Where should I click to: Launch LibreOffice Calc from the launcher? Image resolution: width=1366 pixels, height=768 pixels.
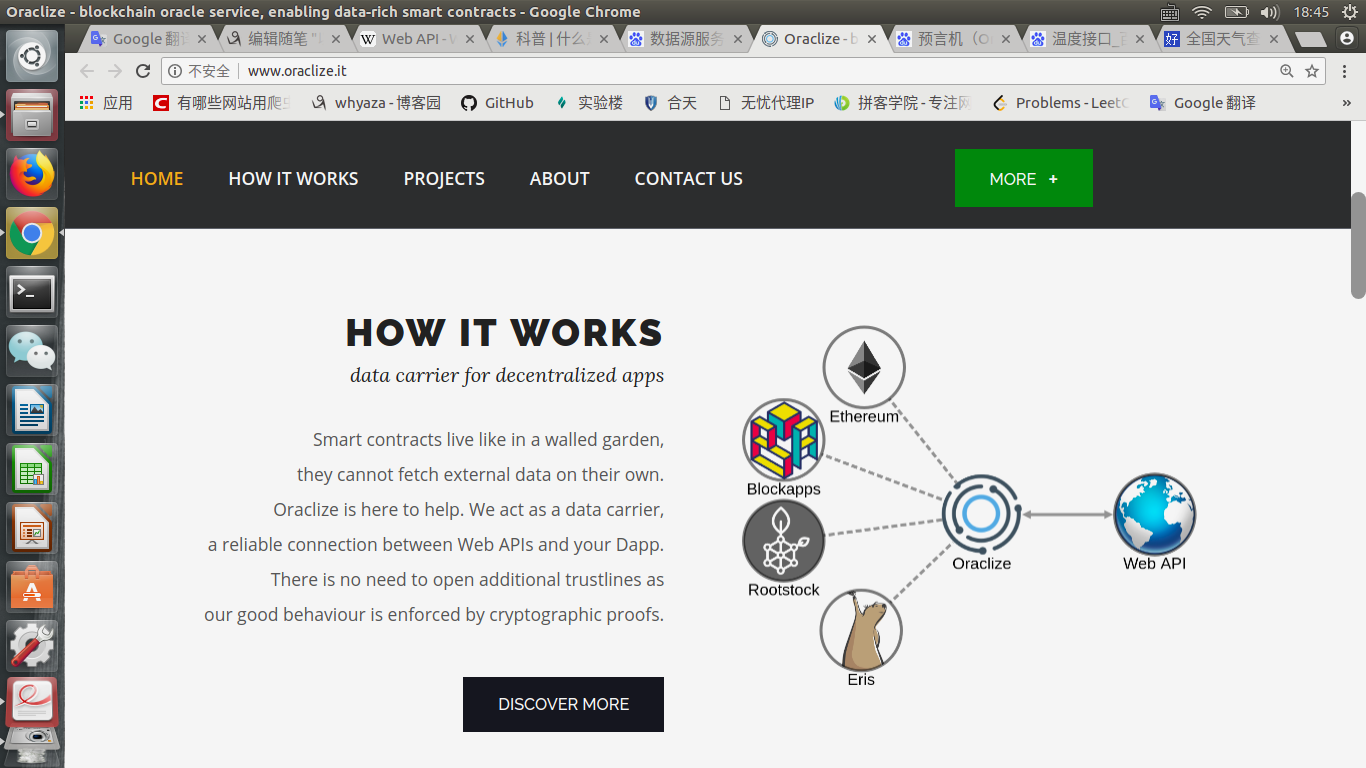32,469
